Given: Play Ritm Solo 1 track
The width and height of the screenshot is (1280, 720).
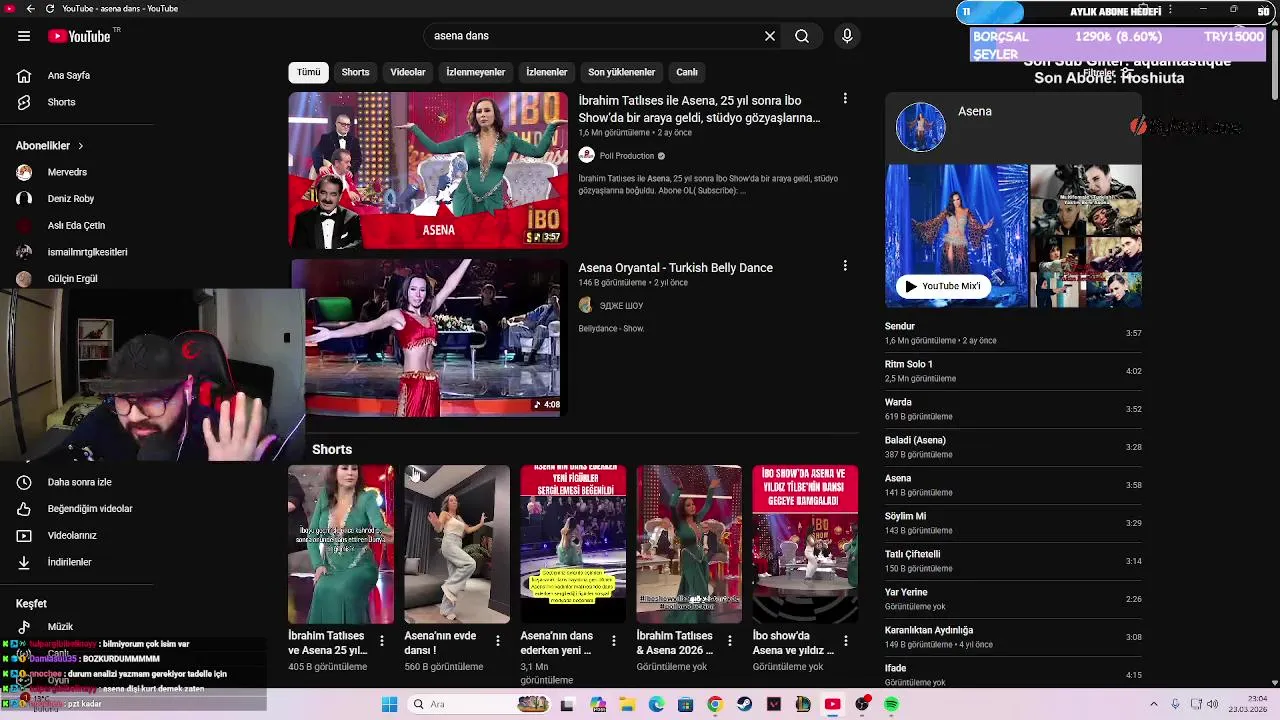Looking at the screenshot, I should (x=1013, y=371).
